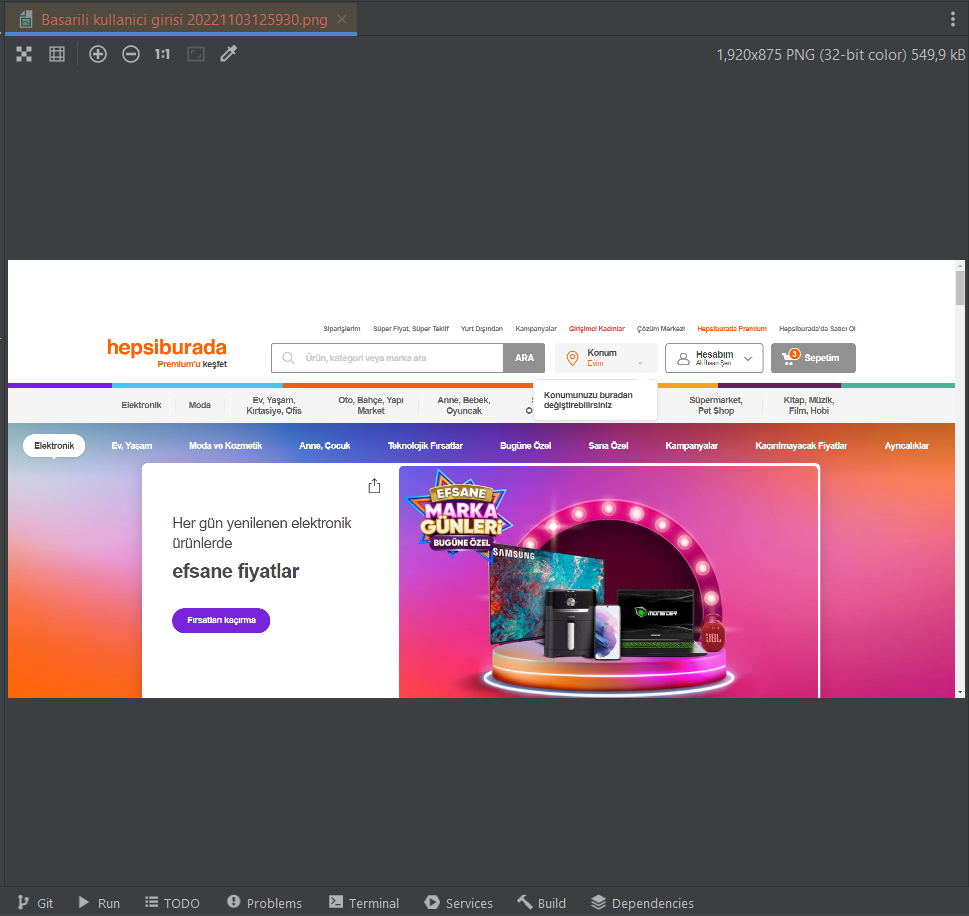This screenshot has width=969, height=916.
Task: Click the share icon on banner card
Action: tap(374, 486)
